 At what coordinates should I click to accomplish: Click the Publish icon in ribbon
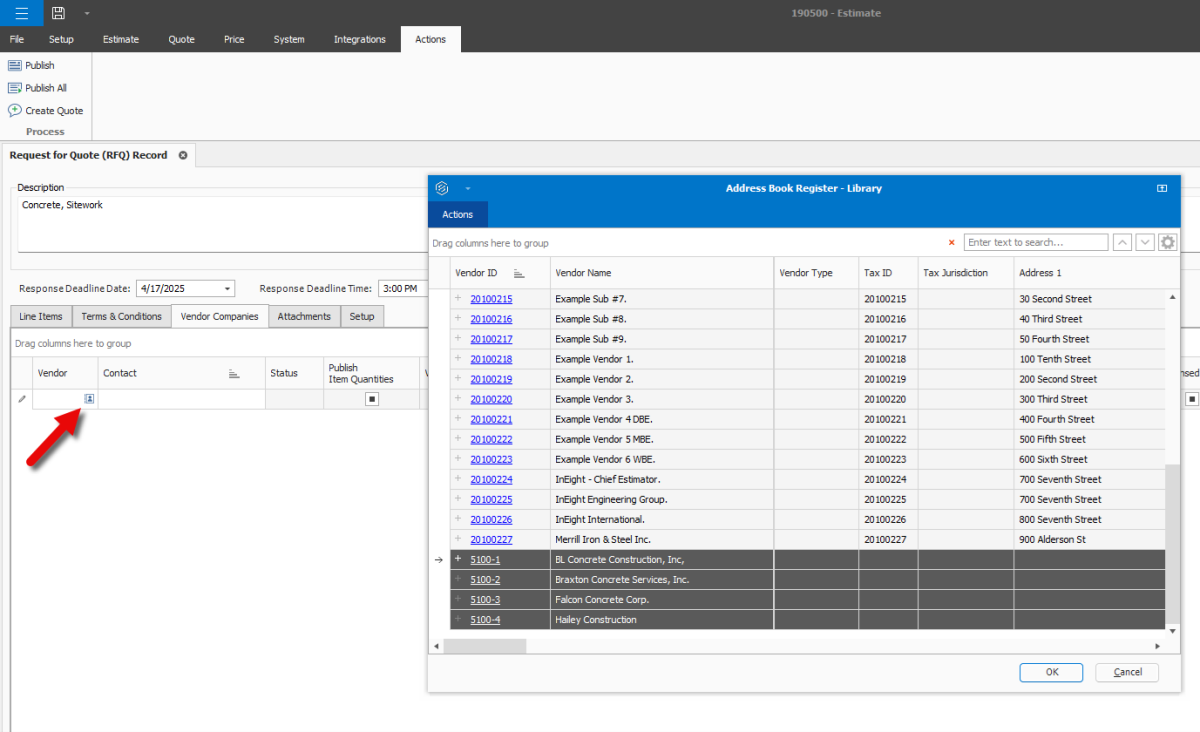pyautogui.click(x=15, y=65)
